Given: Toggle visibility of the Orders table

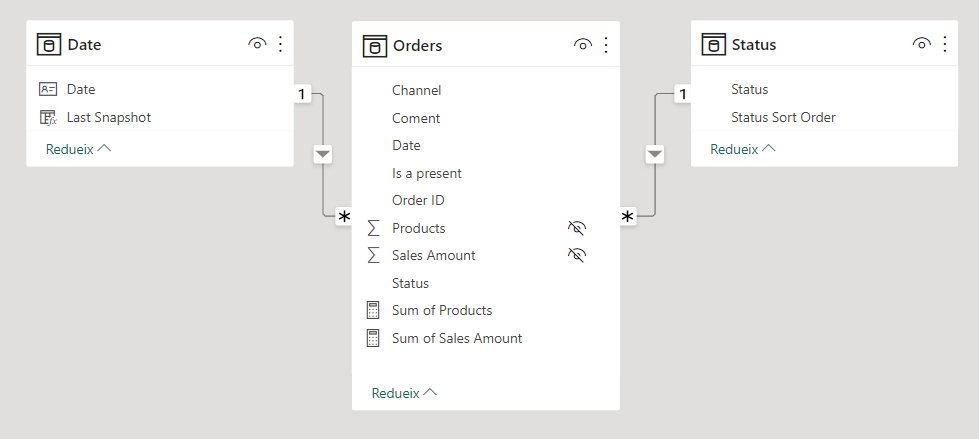Looking at the screenshot, I should [x=583, y=45].
